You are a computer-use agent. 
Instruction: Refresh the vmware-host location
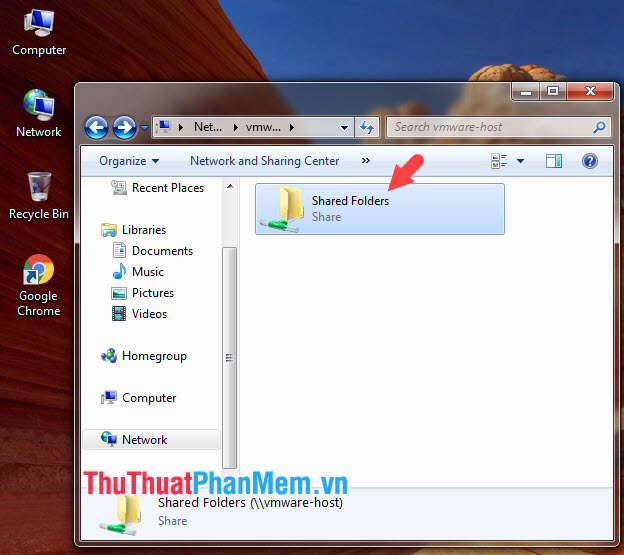tap(367, 127)
